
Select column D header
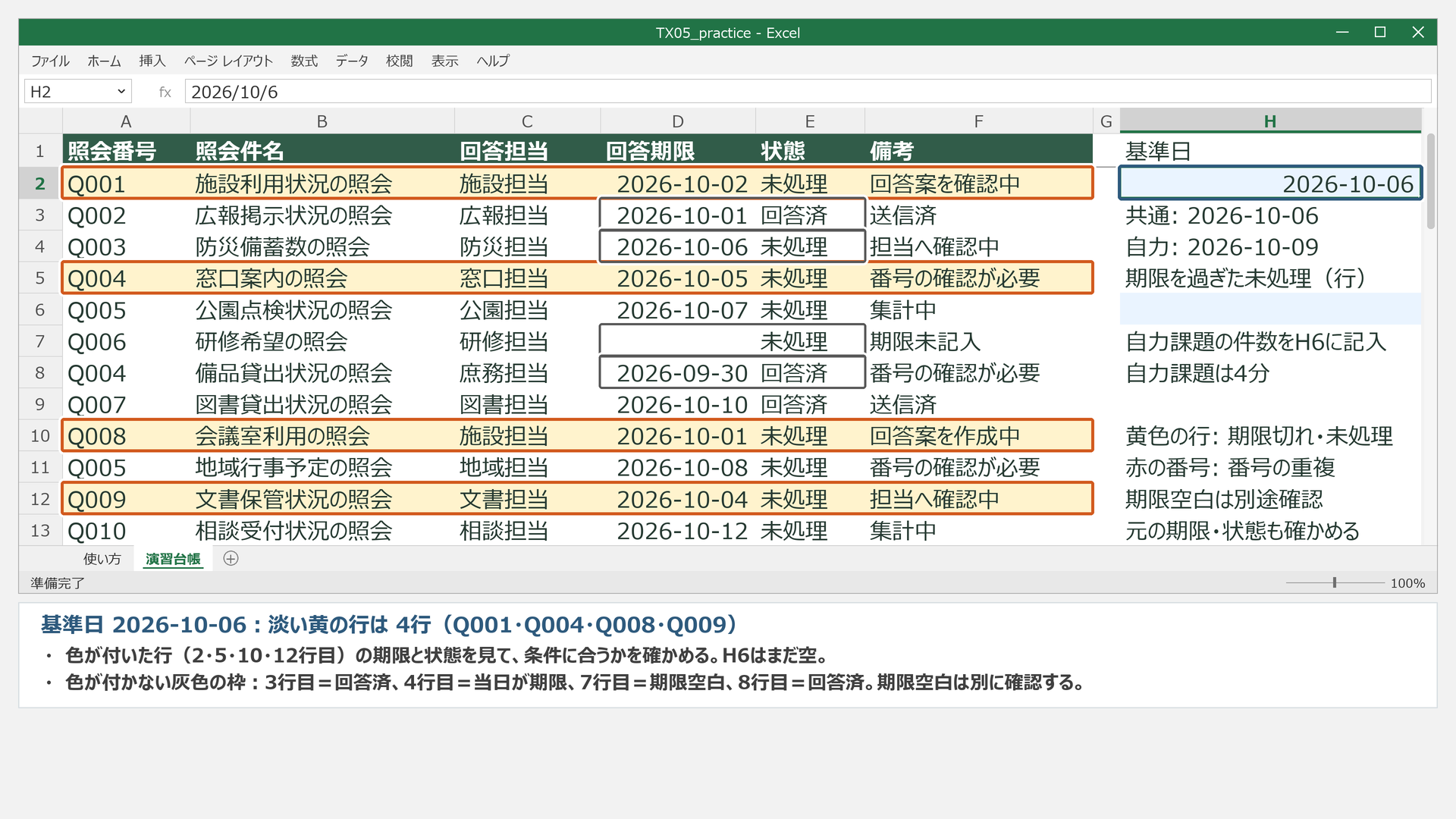pyautogui.click(x=678, y=121)
